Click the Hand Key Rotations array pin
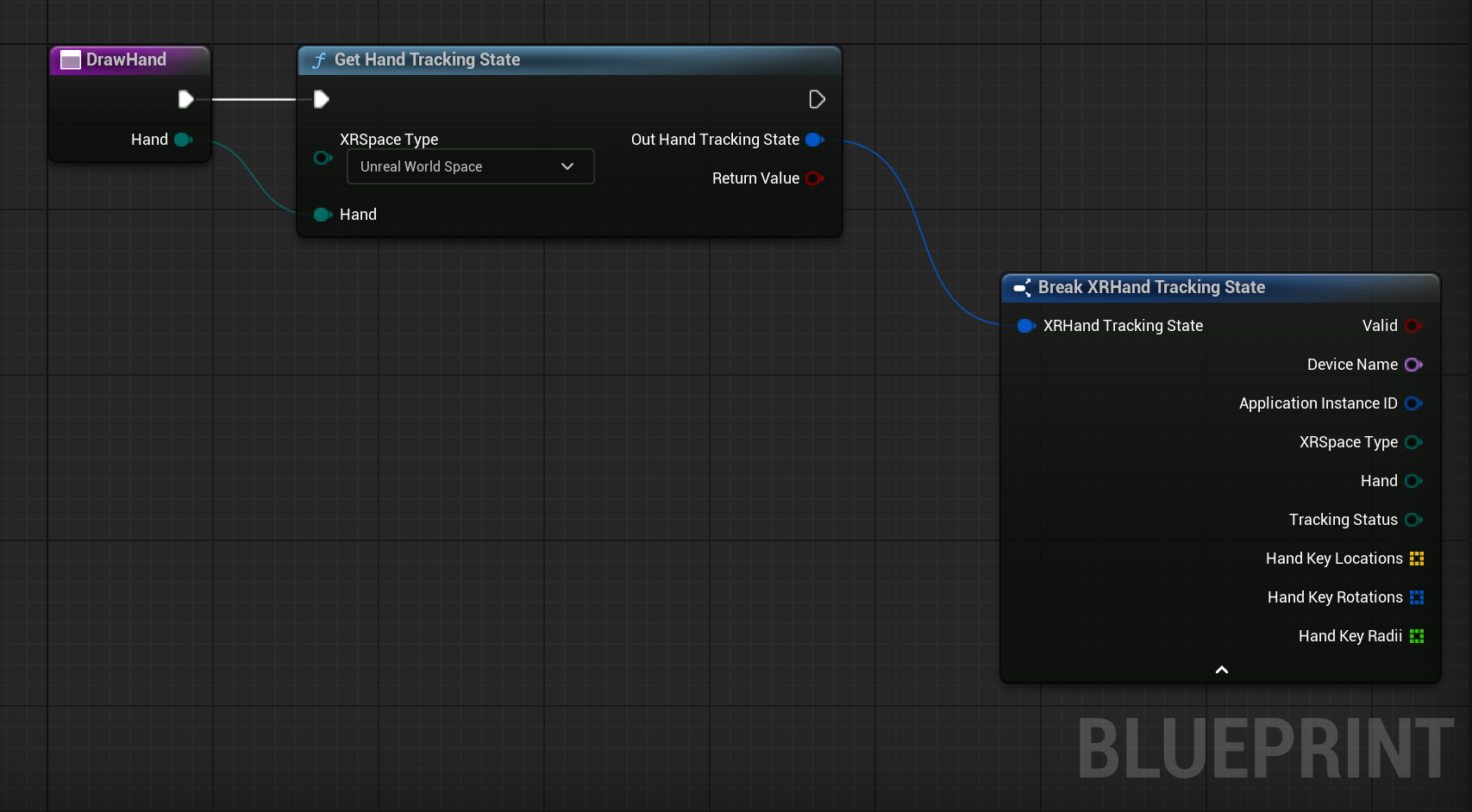This screenshot has height=812, width=1472. (x=1419, y=597)
